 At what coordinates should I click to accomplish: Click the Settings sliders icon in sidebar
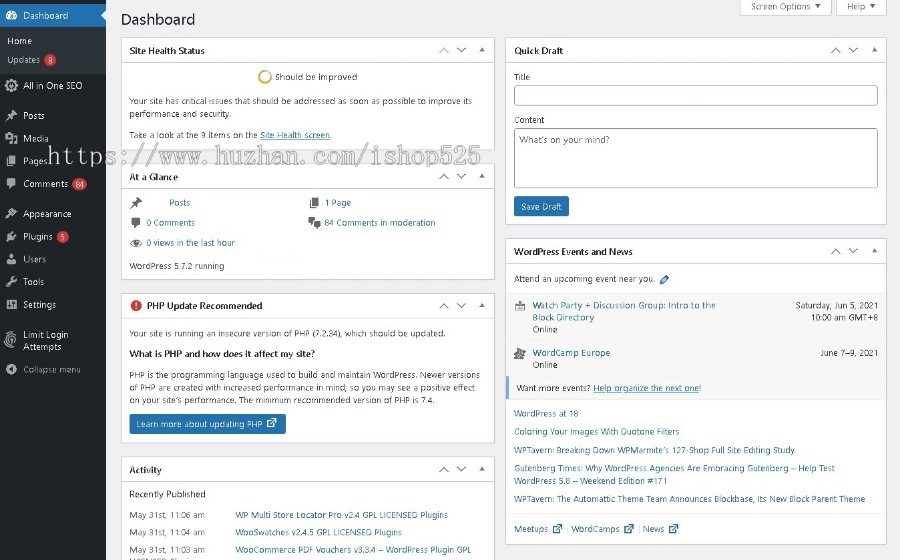click(11, 305)
